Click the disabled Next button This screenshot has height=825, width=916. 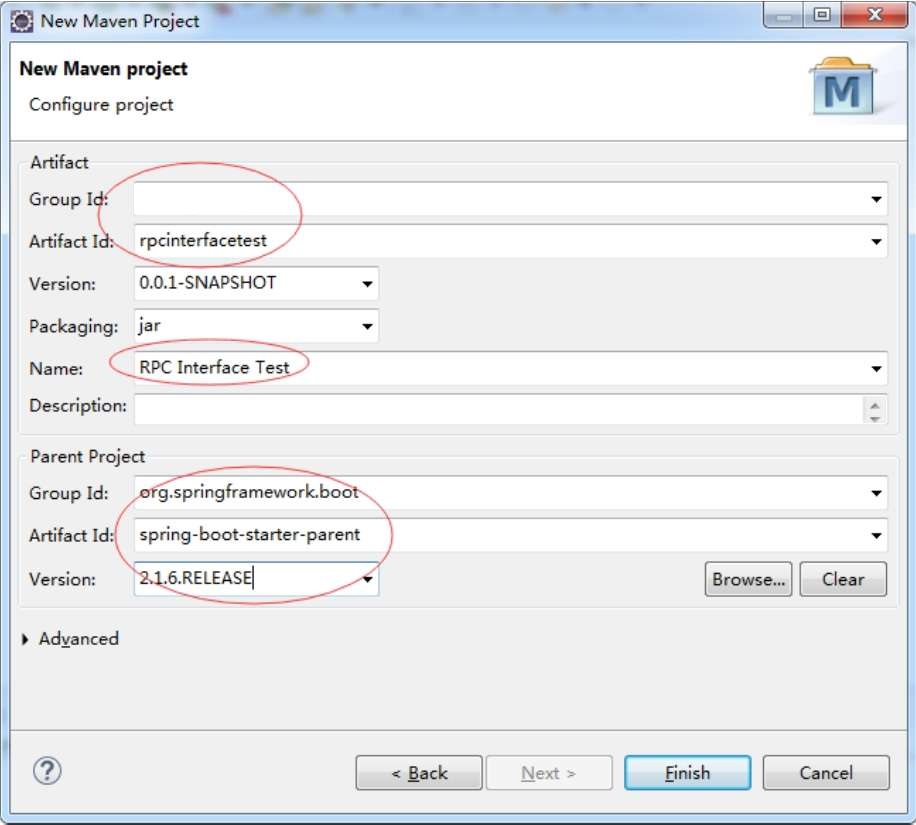coord(549,773)
